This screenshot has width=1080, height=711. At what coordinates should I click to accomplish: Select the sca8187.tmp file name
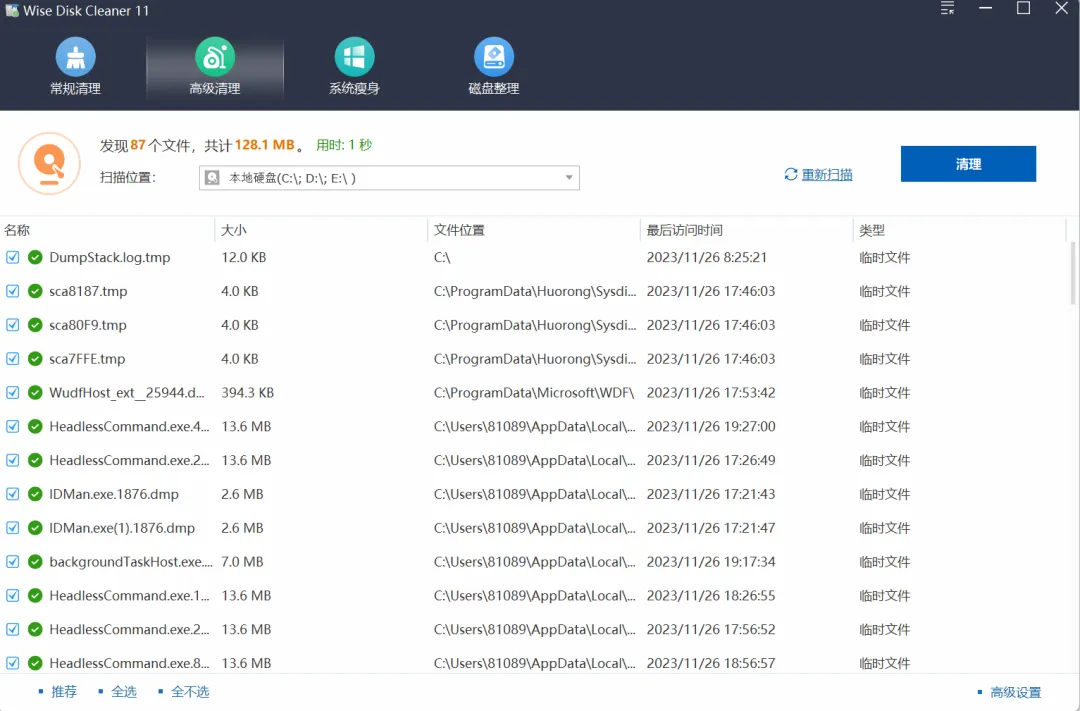point(88,291)
